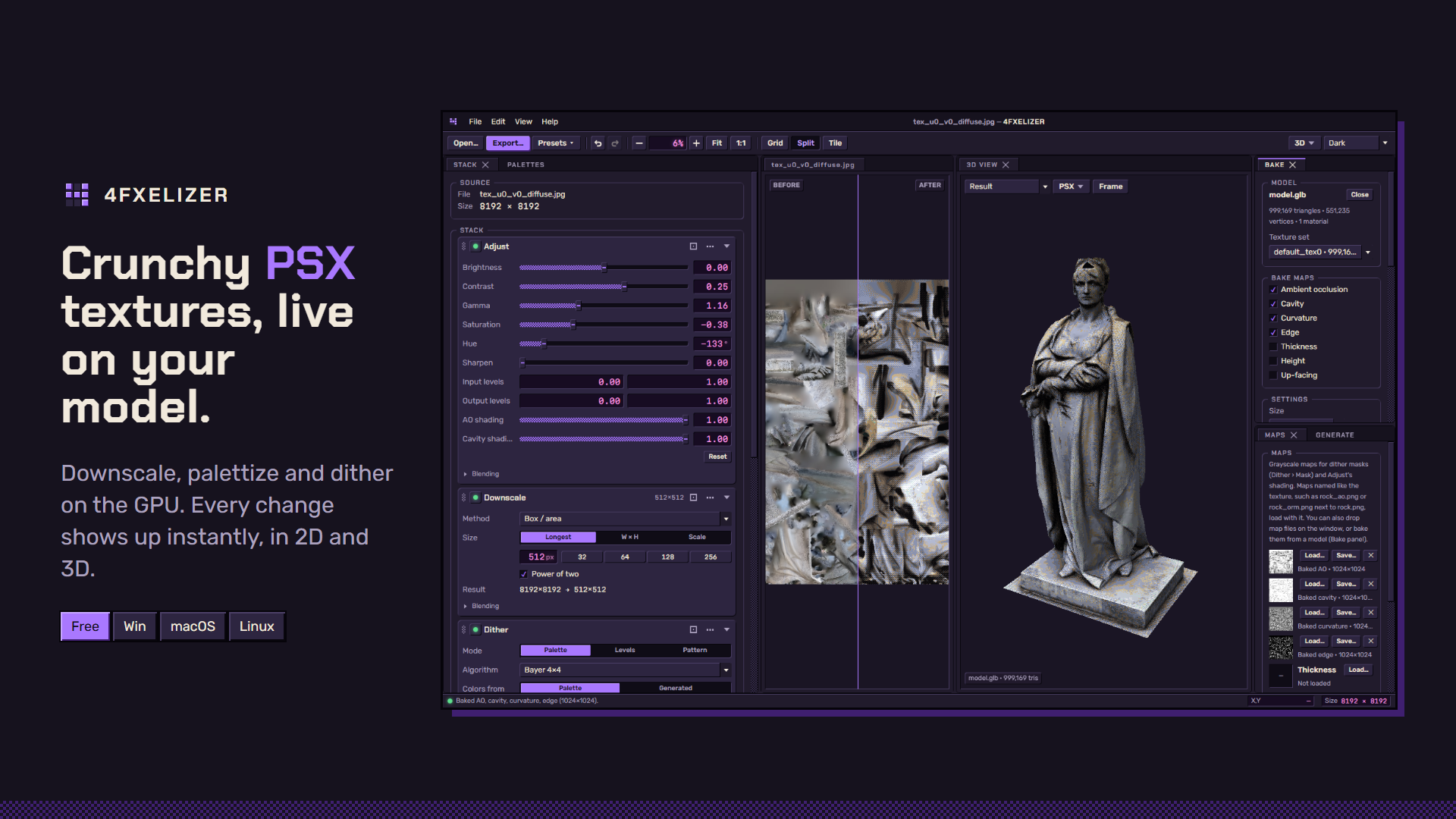
Task: Open the PSX dropdown in 3D view
Action: (1071, 187)
